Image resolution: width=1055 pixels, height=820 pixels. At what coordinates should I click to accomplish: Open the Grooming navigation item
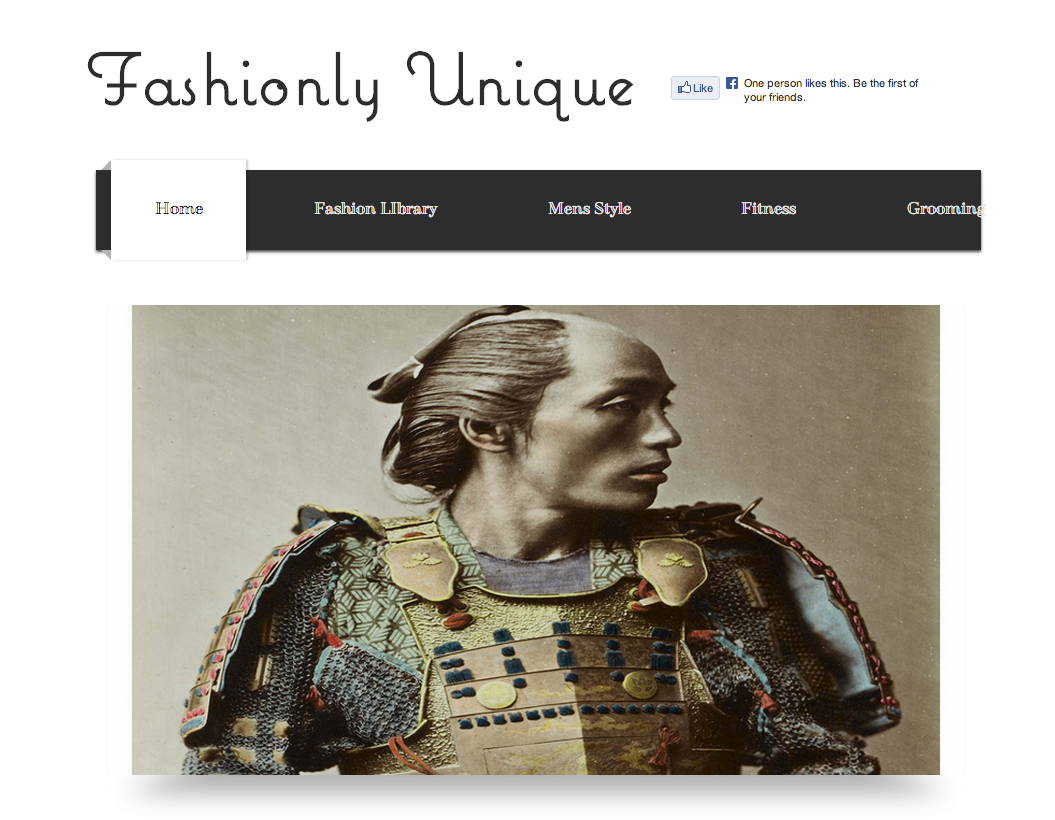pyautogui.click(x=944, y=209)
